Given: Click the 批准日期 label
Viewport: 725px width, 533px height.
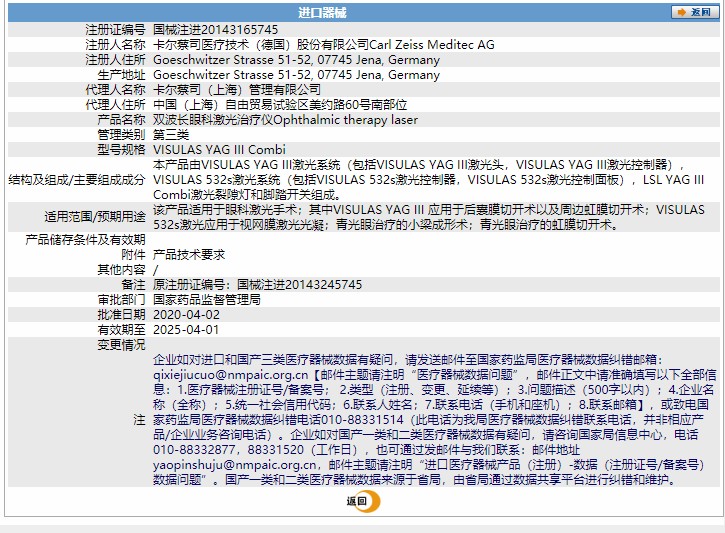Looking at the screenshot, I should [121, 315].
